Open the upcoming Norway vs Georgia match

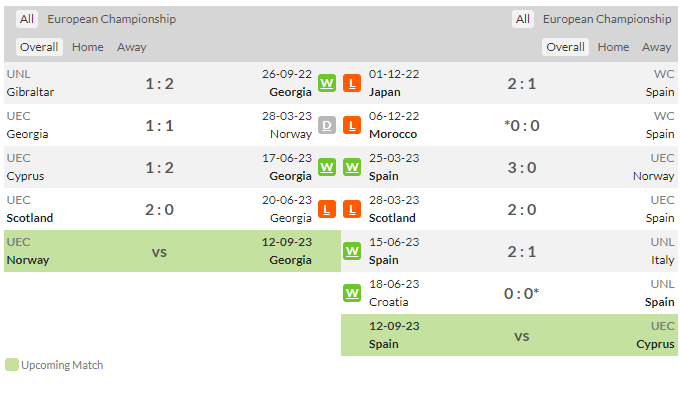click(x=172, y=251)
